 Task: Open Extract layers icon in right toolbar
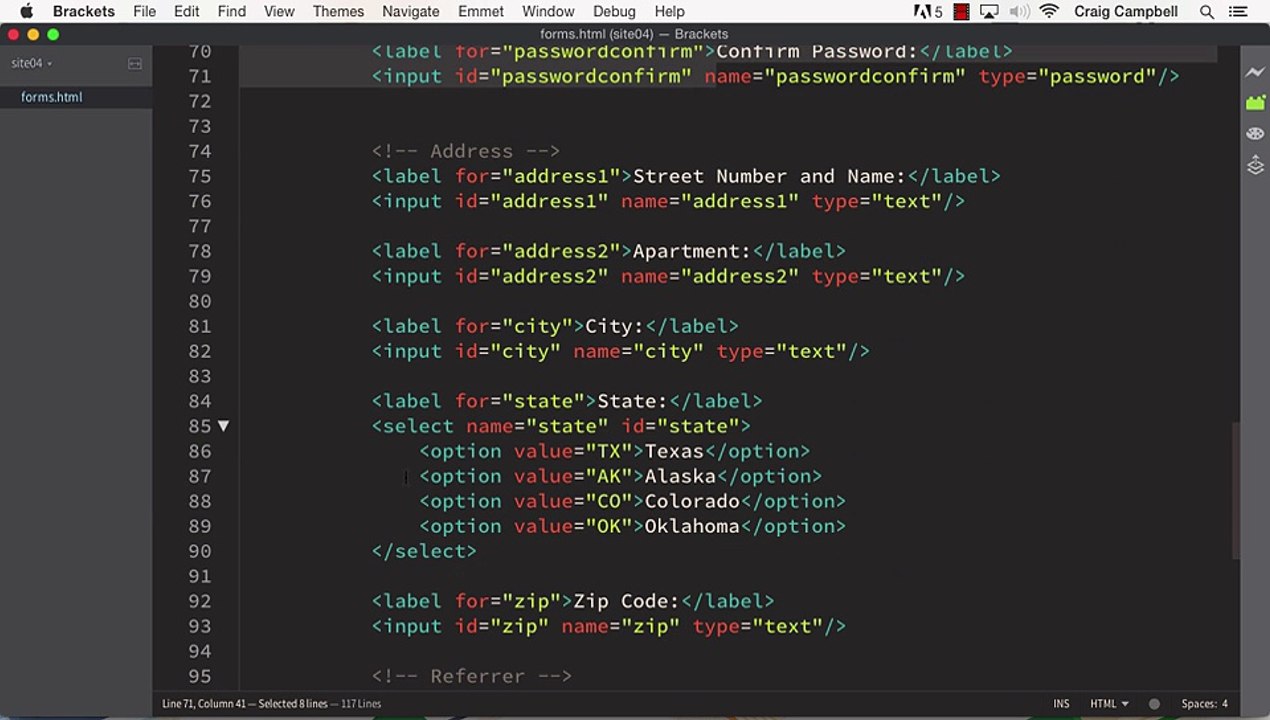point(1255,165)
